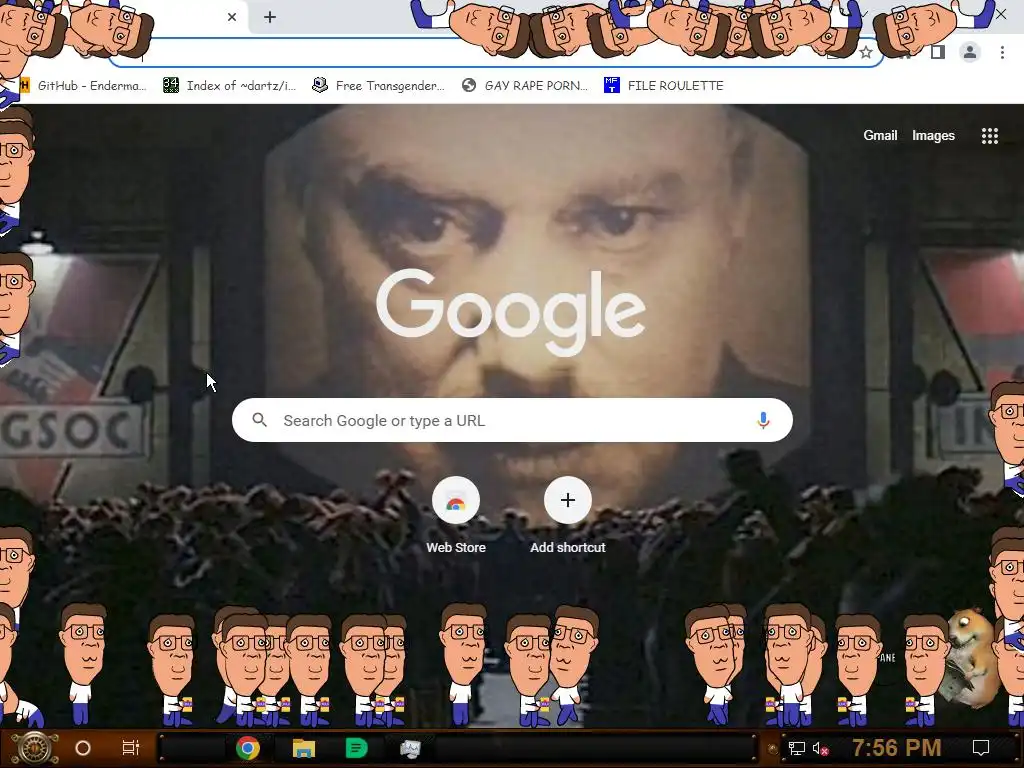The height and width of the screenshot is (768, 1024).
Task: Open a new tab with plus button
Action: (270, 17)
